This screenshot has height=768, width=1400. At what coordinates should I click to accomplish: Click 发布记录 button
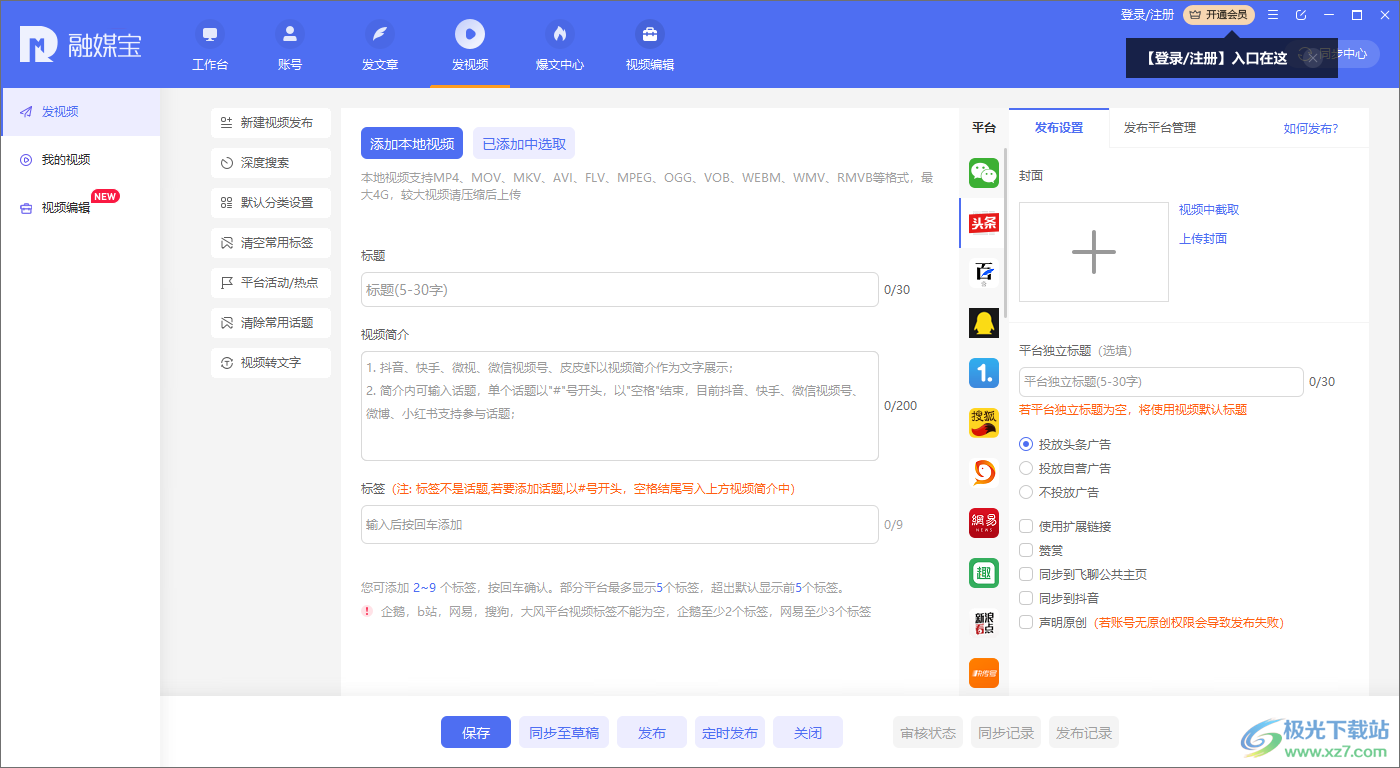pyautogui.click(x=1084, y=733)
